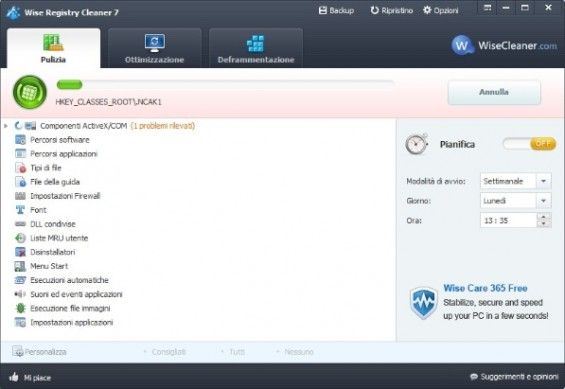Image resolution: width=565 pixels, height=389 pixels.
Task: Select the Disinstallatori text
Action: (53, 252)
